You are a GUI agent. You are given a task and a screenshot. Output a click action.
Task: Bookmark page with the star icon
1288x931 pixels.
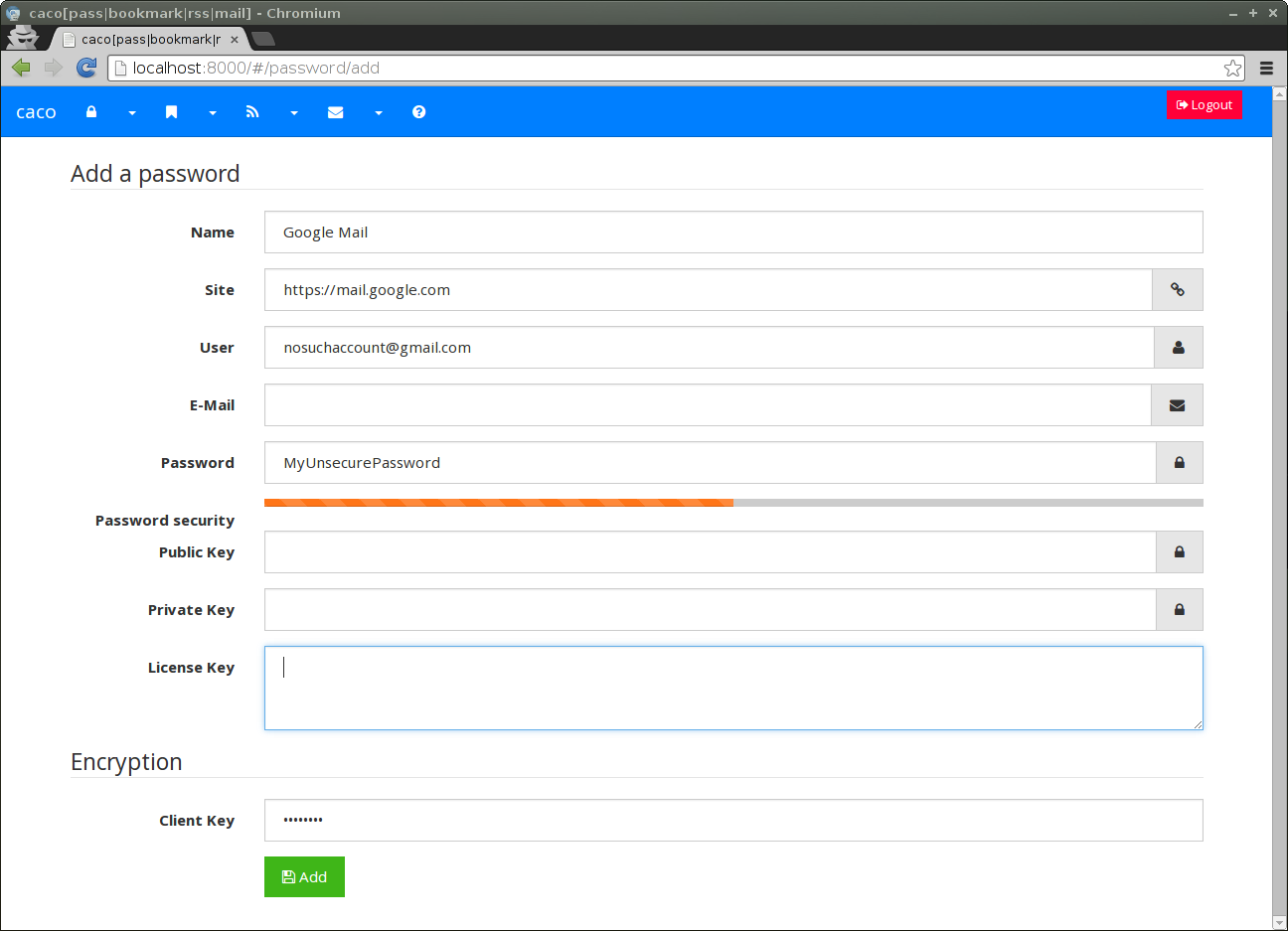pos(1232,68)
